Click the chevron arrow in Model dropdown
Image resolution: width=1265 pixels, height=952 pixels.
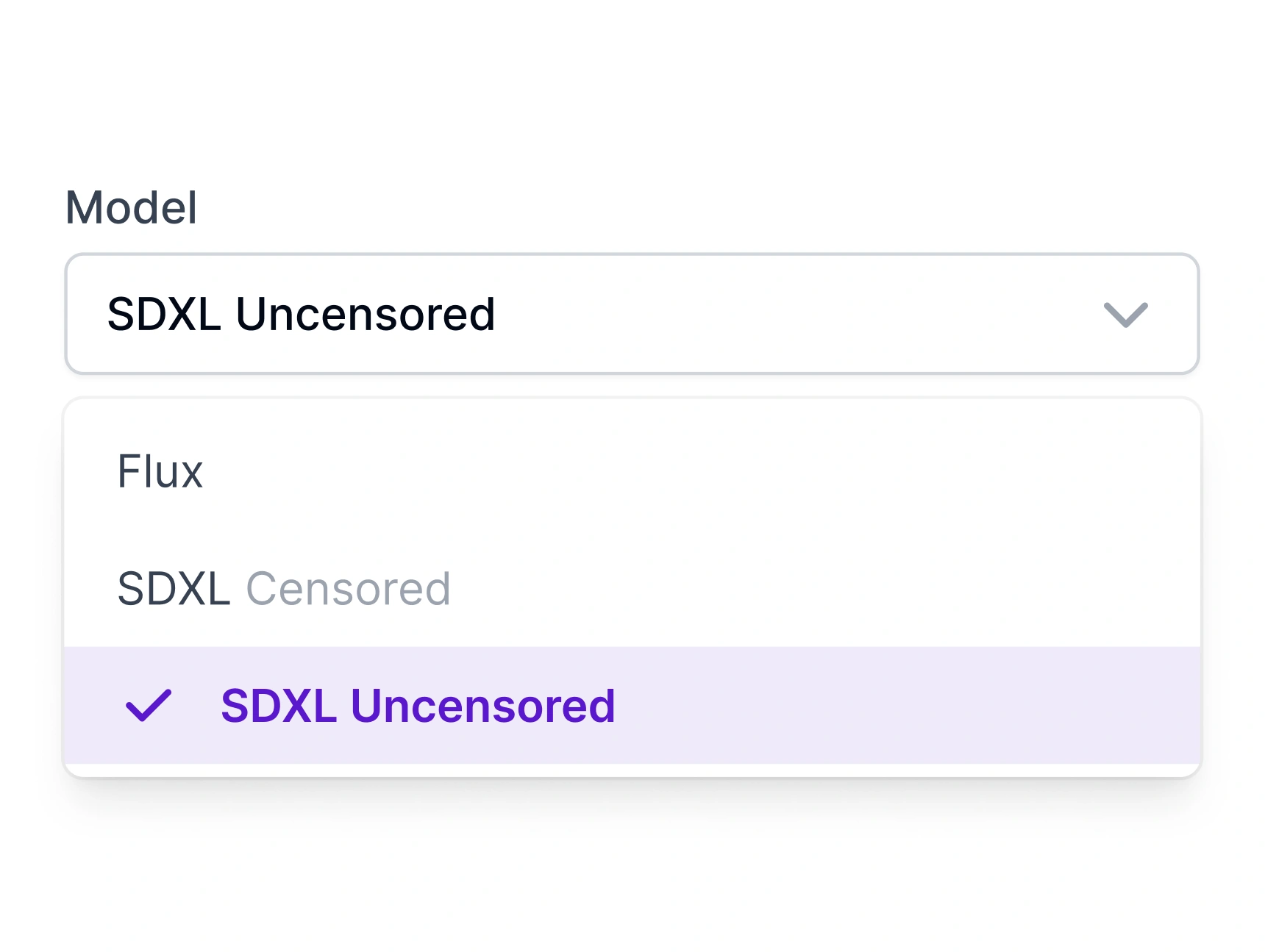coord(1125,315)
